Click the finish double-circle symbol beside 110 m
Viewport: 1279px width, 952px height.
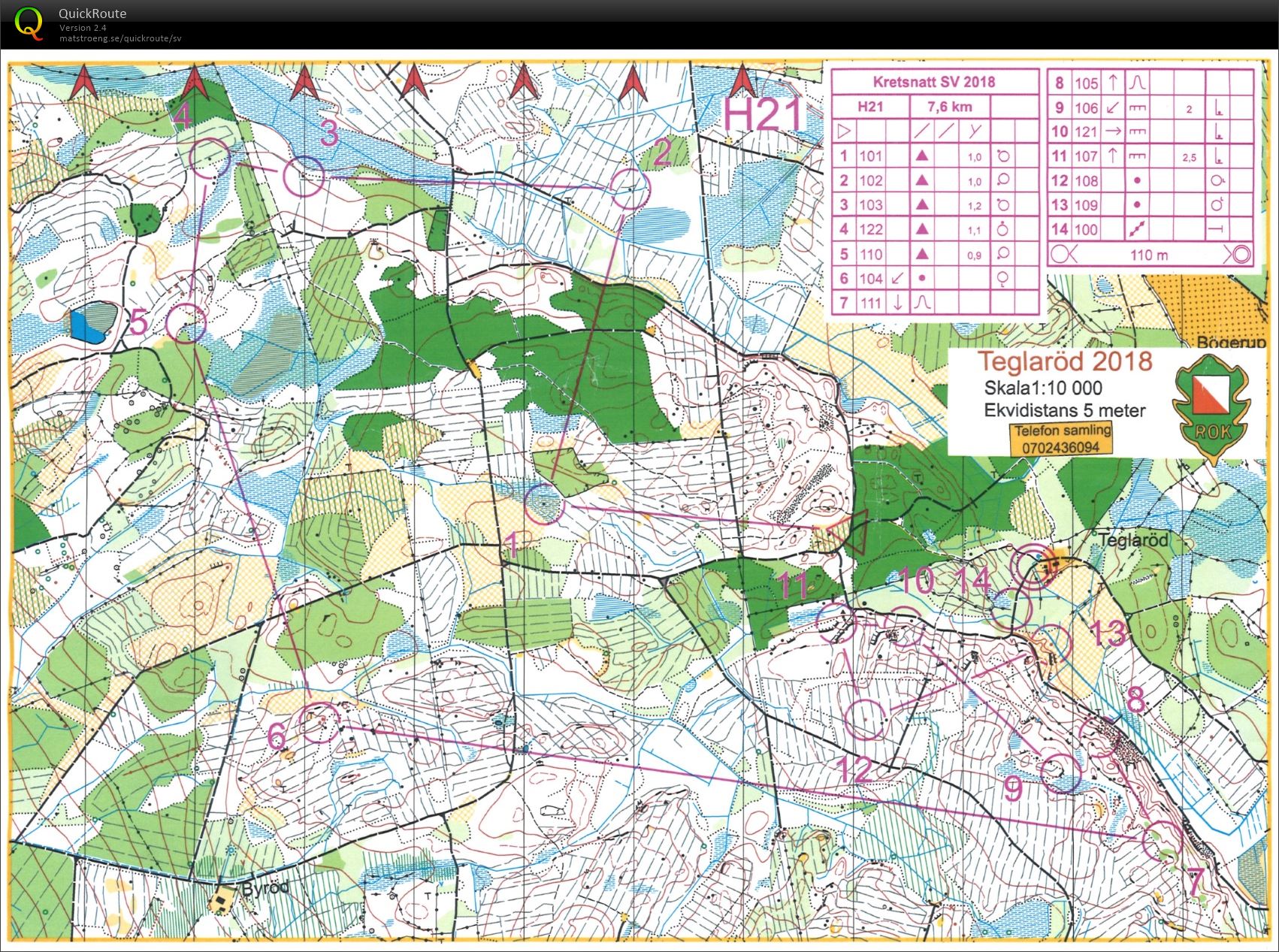tap(1242, 255)
